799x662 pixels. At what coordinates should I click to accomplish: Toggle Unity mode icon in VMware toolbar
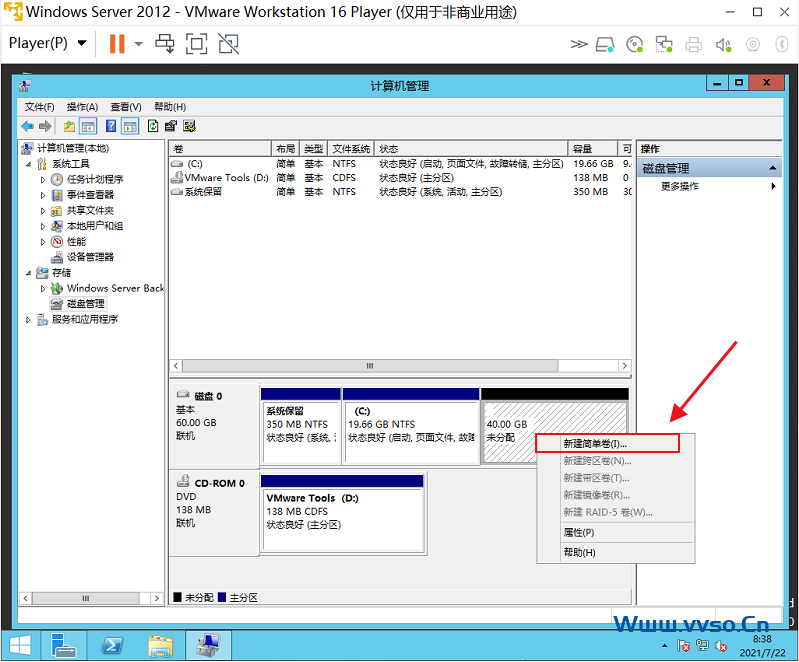click(x=228, y=43)
